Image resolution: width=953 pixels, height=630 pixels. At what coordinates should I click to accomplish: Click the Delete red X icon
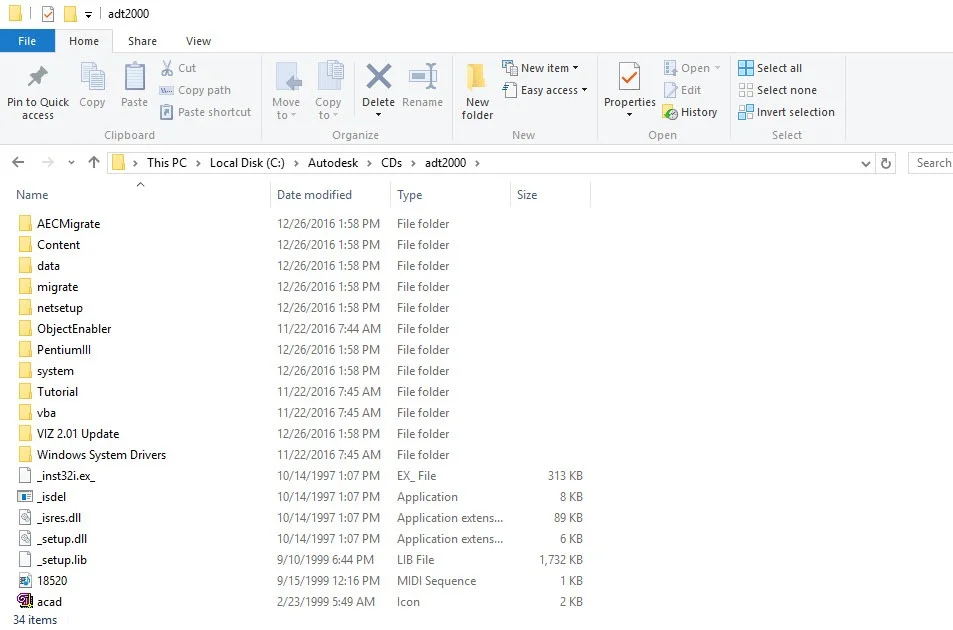(x=378, y=77)
